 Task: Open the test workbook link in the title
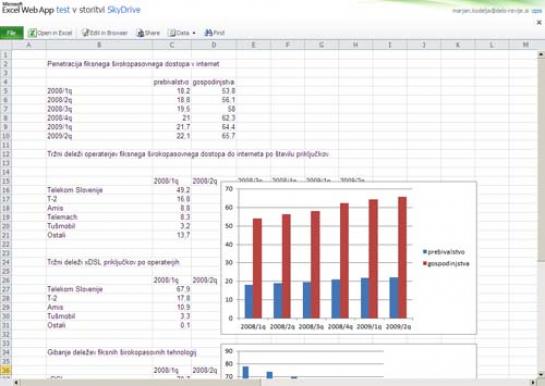point(63,10)
